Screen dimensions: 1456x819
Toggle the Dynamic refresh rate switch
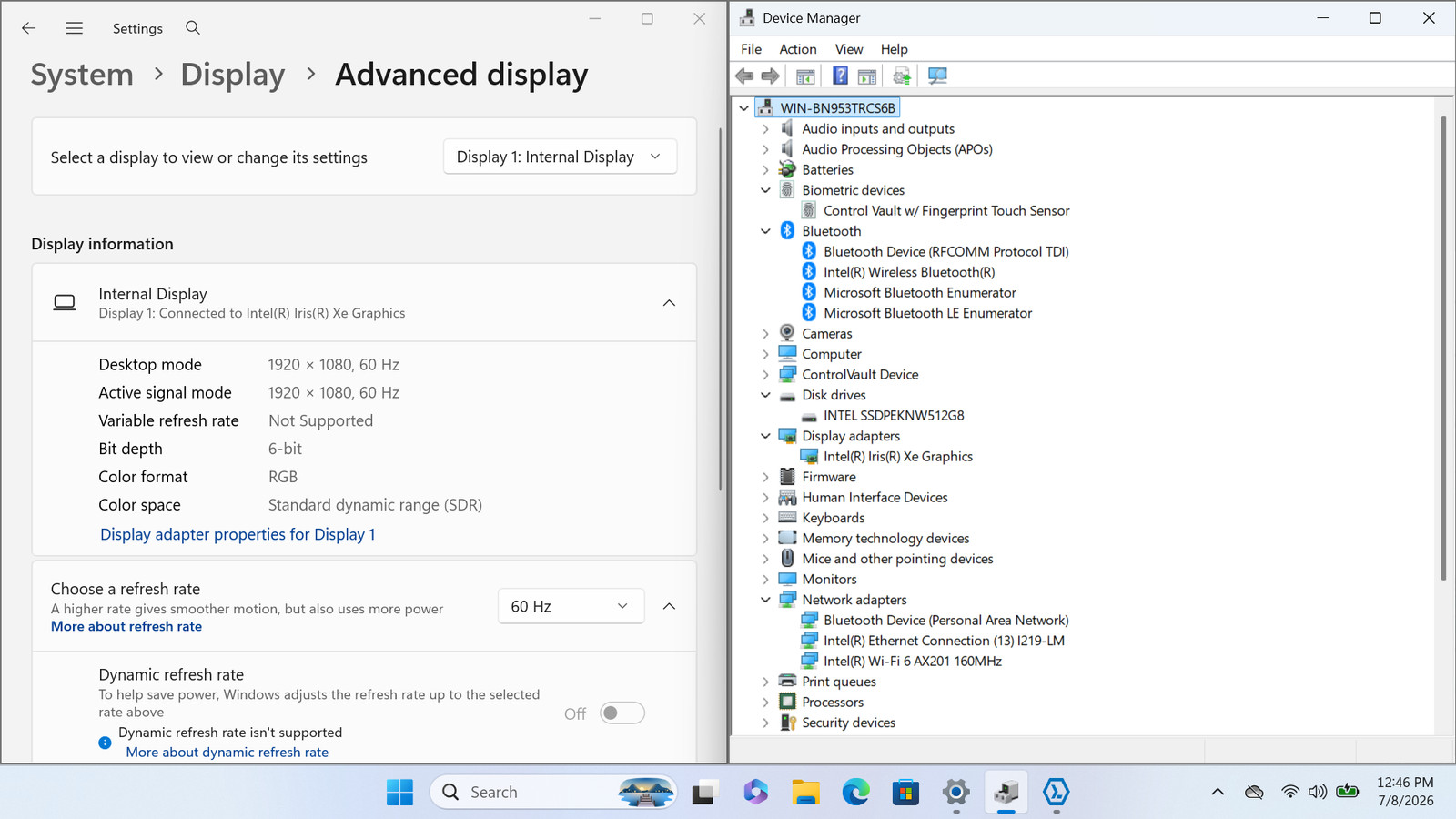(x=622, y=713)
